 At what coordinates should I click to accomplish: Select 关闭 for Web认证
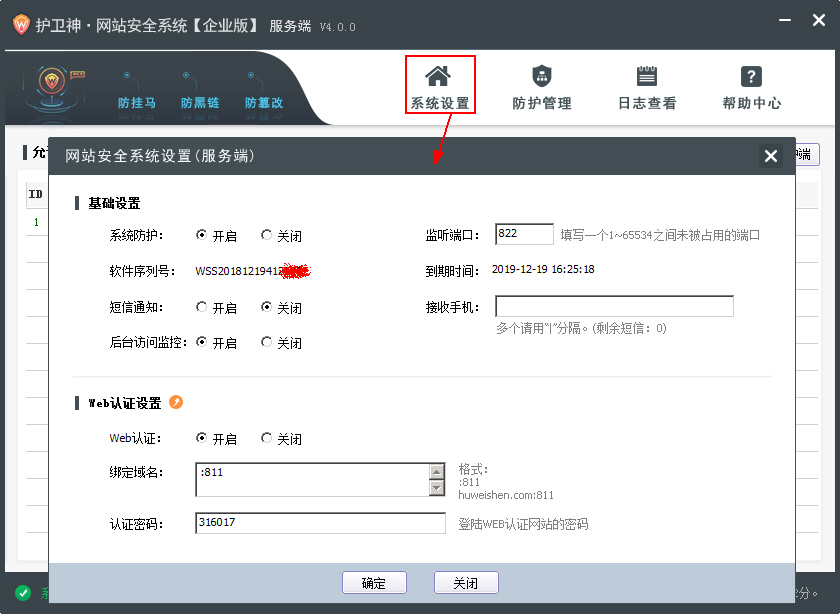click(267, 439)
